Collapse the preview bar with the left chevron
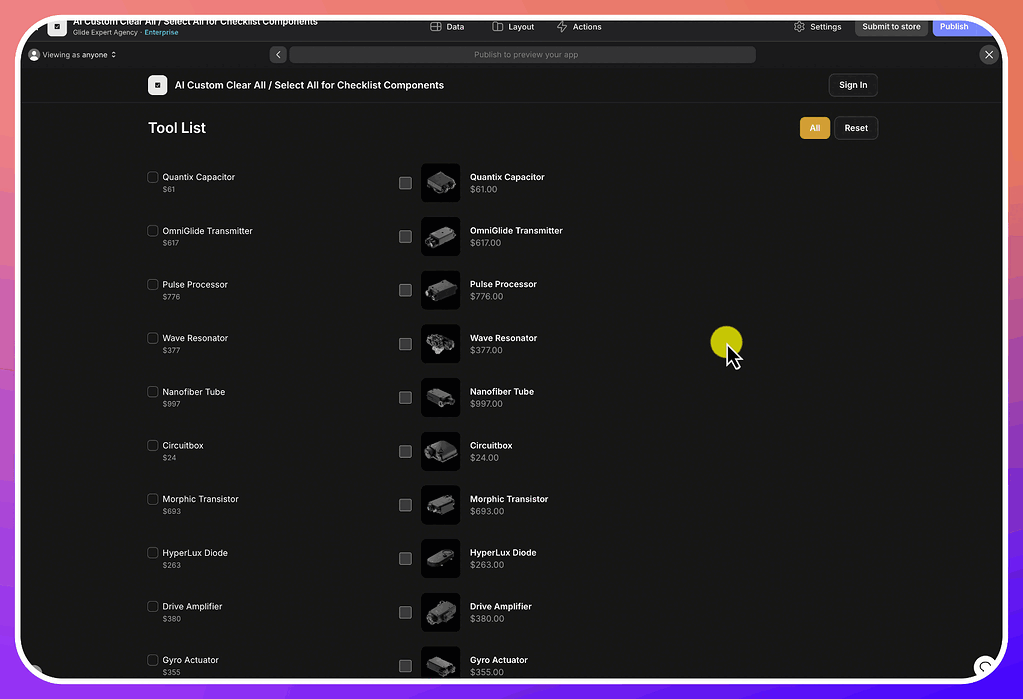 [x=278, y=55]
